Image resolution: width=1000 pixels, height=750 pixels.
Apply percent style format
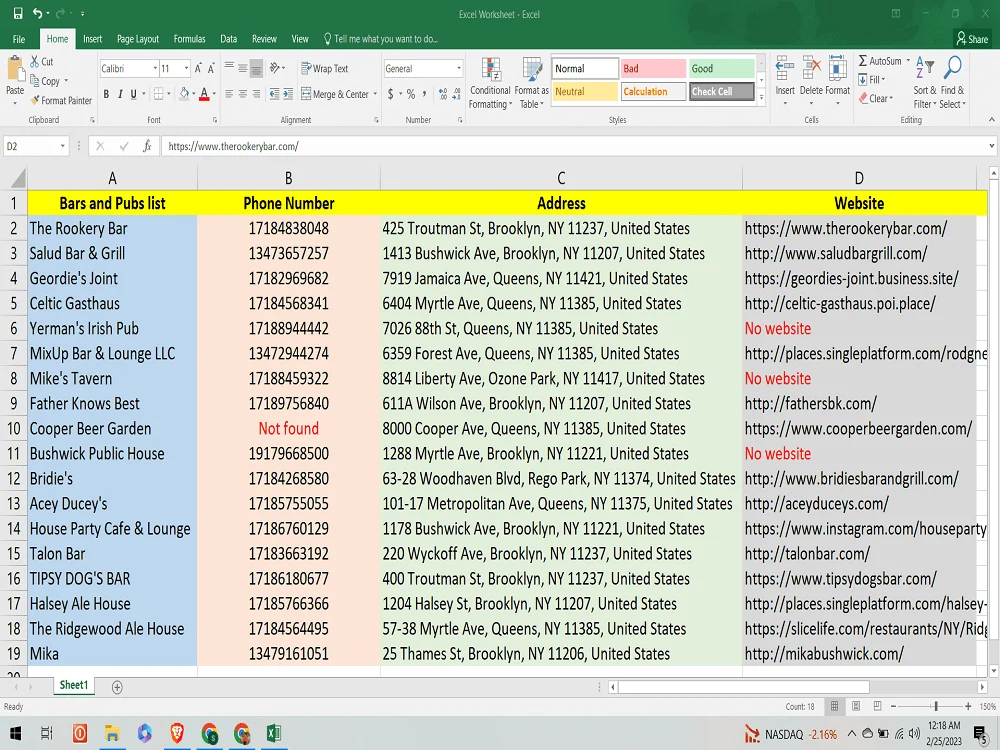(x=411, y=94)
